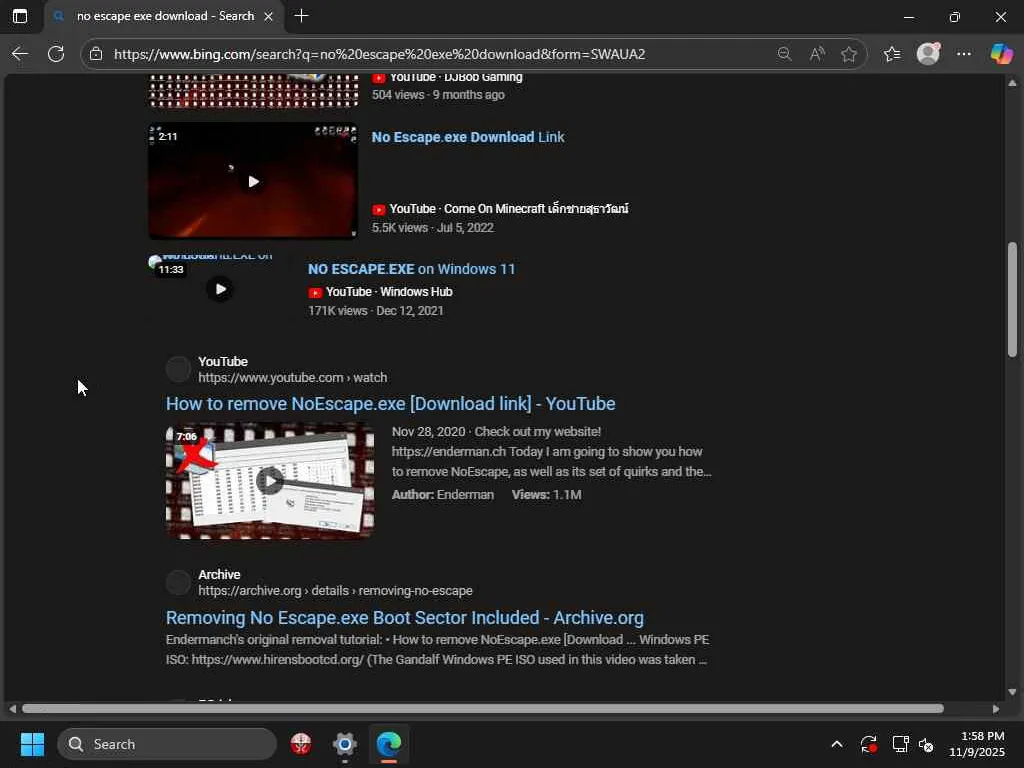This screenshot has height=768, width=1024.
Task: Open the Favorites list icon
Action: (892, 54)
